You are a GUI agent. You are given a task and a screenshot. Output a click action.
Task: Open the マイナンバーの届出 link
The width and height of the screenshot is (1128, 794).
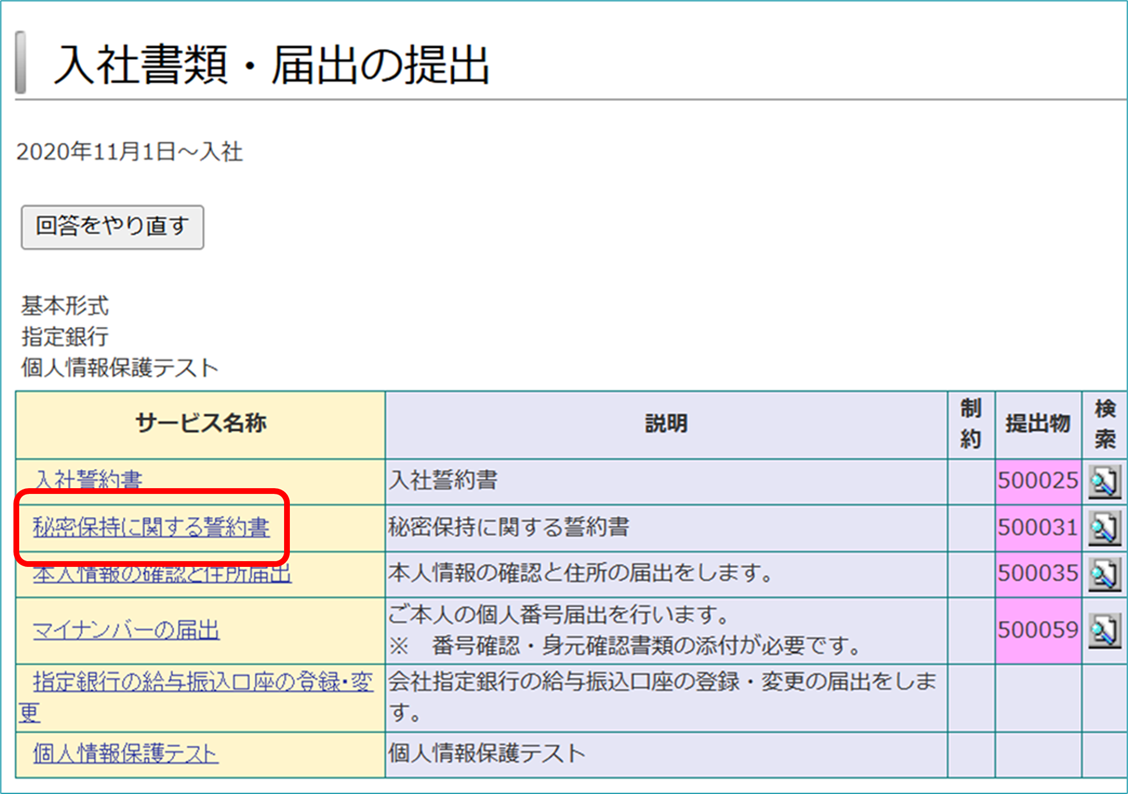coord(126,630)
